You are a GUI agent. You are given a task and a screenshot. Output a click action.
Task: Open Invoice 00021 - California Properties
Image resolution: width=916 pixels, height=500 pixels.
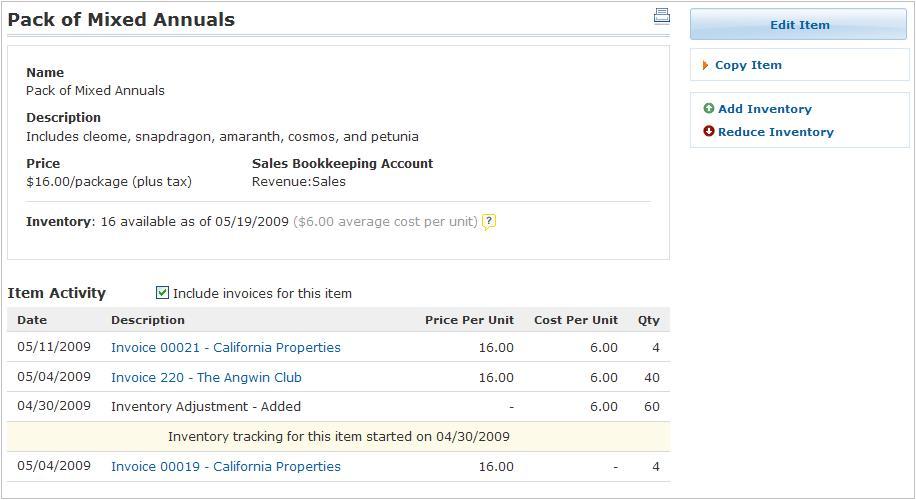pos(225,348)
